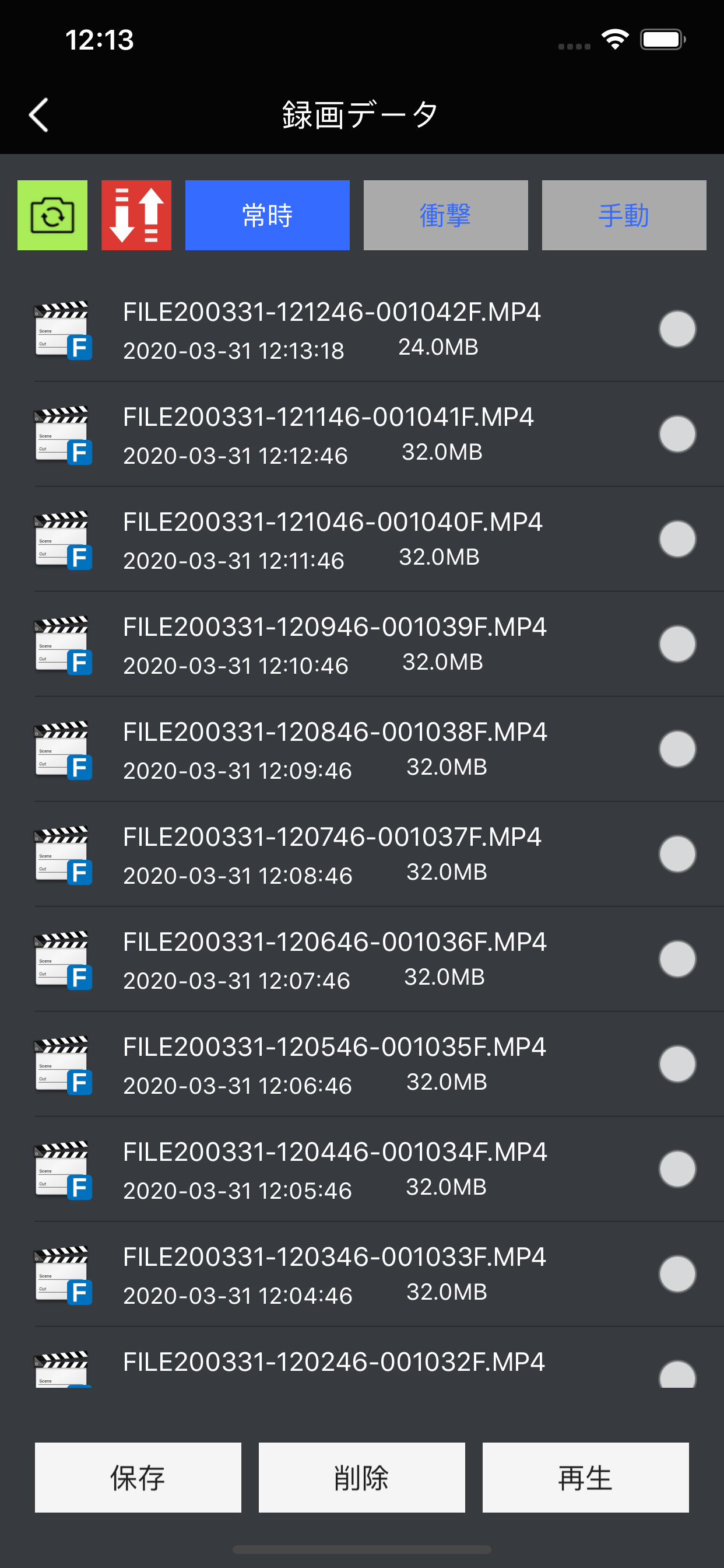Tap the 削除 delete button

click(362, 1478)
